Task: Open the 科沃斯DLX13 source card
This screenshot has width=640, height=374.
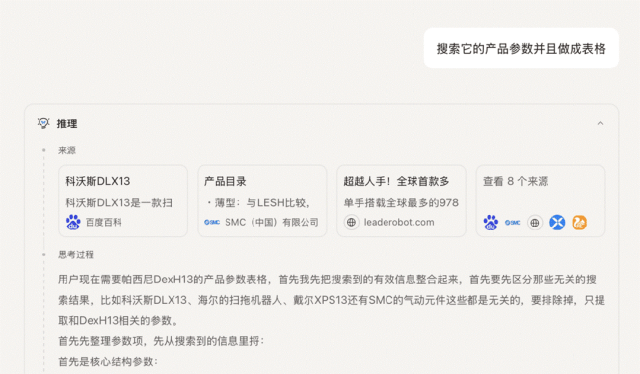Action: 123,201
